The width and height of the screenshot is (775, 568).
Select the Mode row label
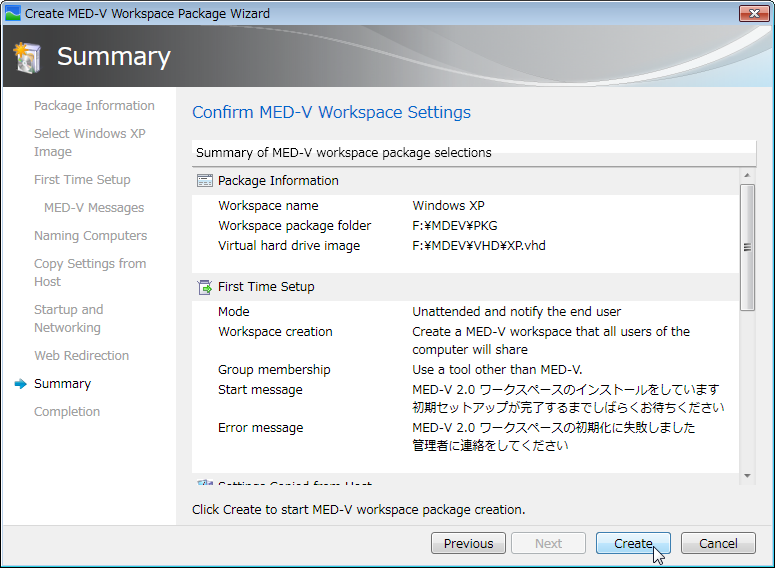point(233,312)
